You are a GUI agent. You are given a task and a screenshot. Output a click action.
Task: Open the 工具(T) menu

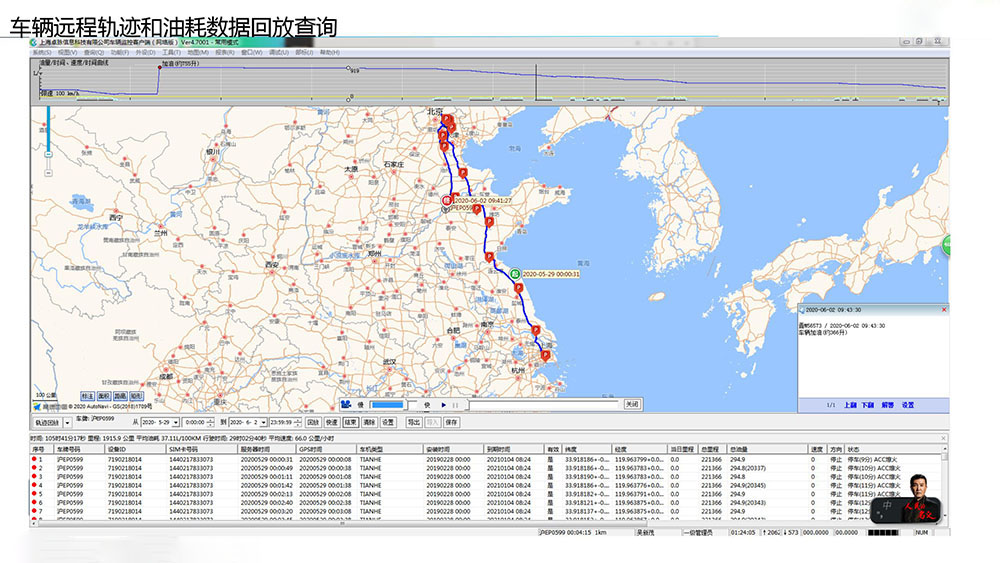tap(171, 52)
